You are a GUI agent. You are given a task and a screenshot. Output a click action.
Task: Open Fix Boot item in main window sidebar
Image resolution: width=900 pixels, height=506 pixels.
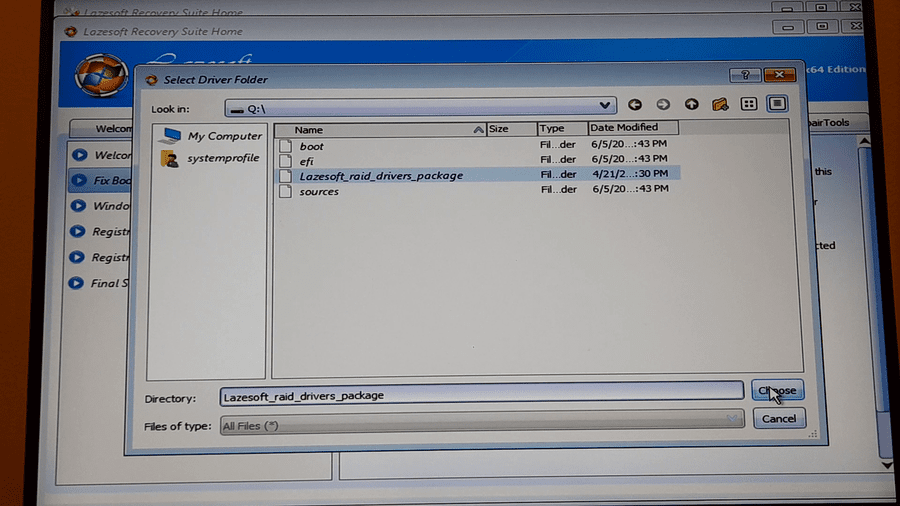(101, 180)
